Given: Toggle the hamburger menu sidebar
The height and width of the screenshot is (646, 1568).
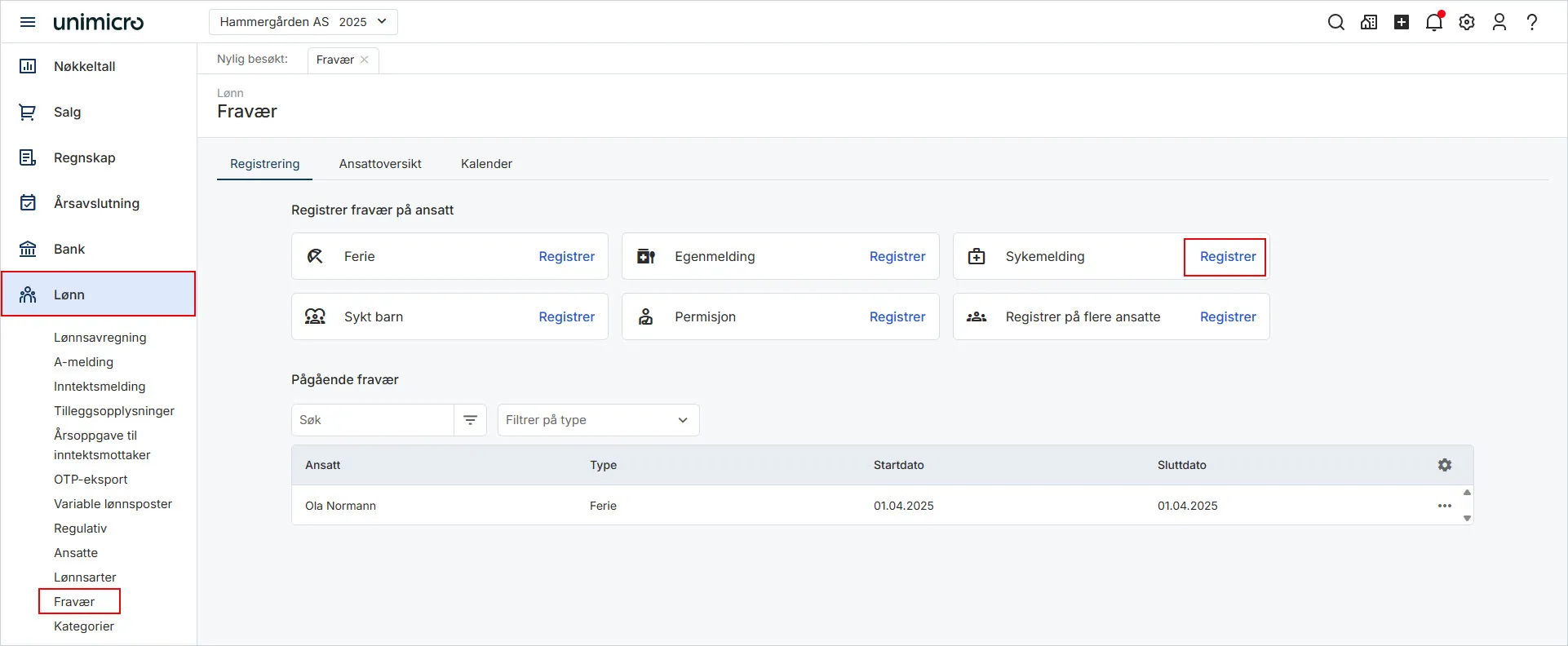Looking at the screenshot, I should (28, 22).
